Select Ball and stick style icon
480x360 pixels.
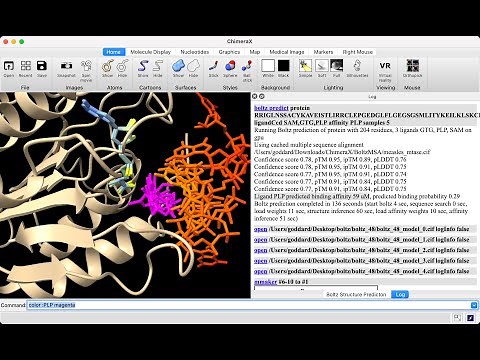click(247, 66)
